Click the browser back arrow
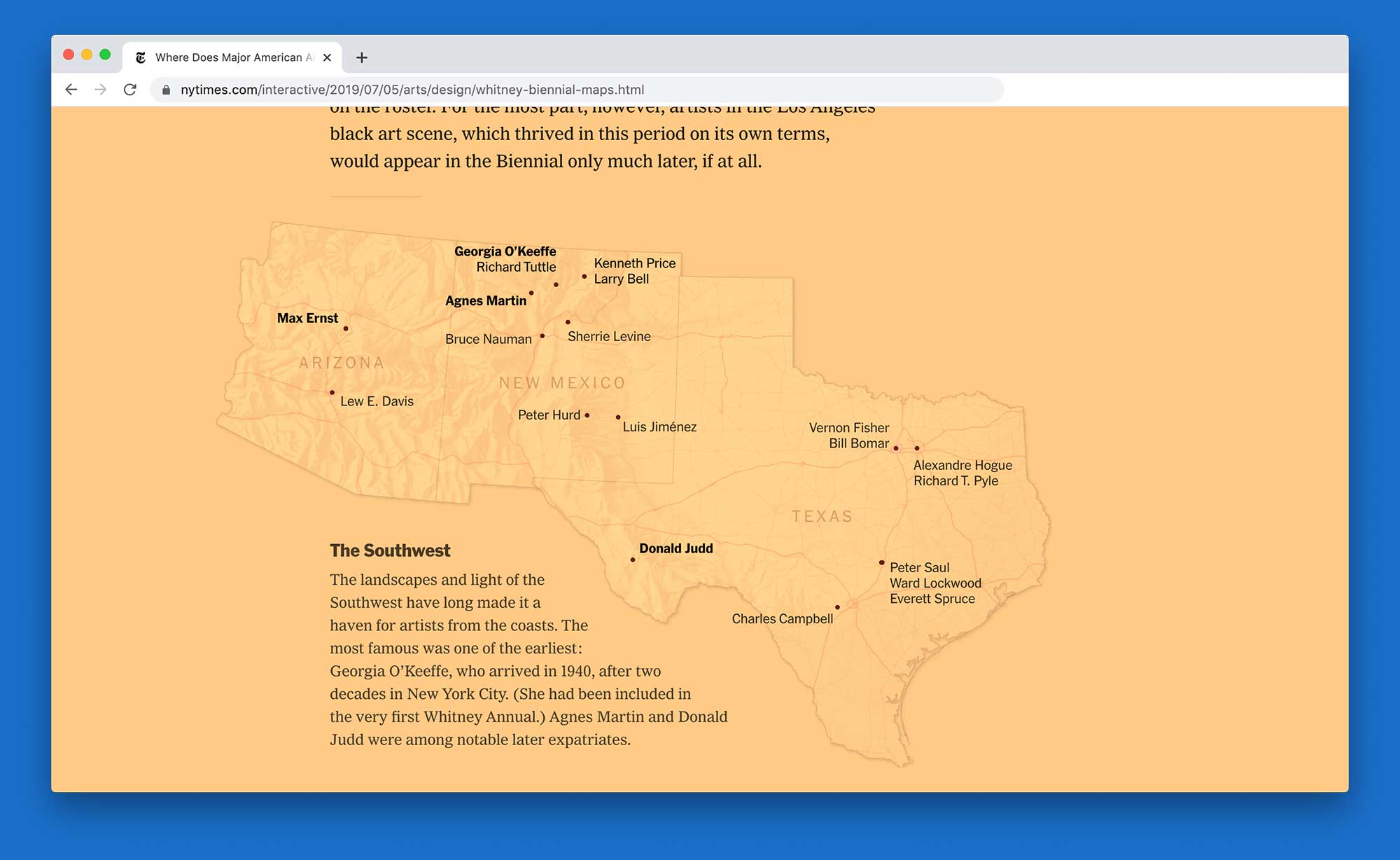This screenshot has width=1400, height=860. (x=71, y=90)
